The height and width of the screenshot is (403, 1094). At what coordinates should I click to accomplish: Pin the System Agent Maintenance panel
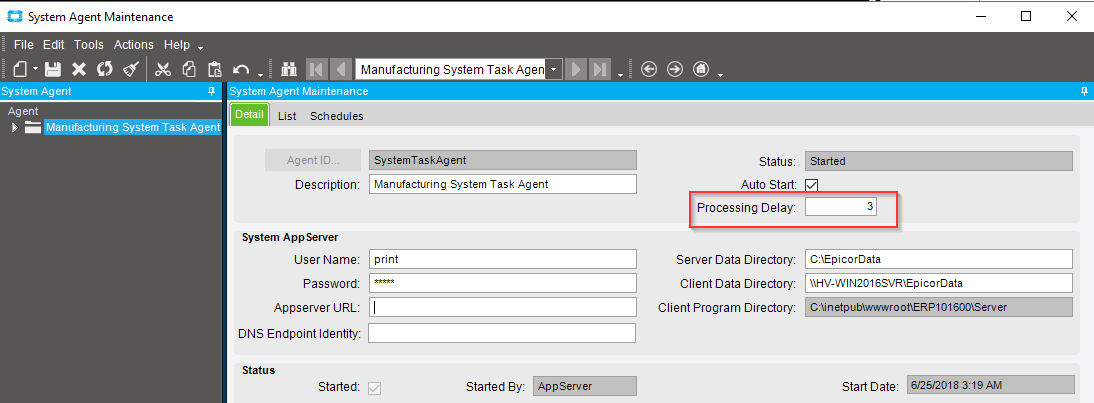(1084, 91)
